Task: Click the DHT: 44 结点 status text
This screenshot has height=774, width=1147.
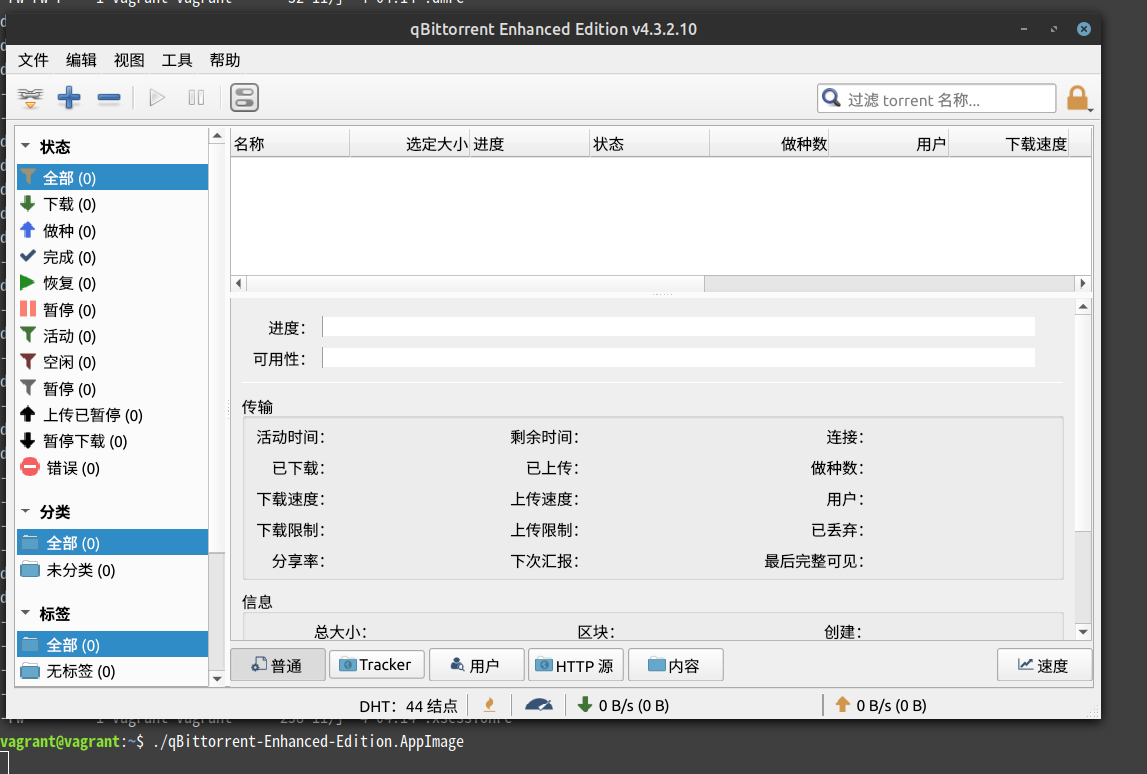Action: (x=408, y=706)
